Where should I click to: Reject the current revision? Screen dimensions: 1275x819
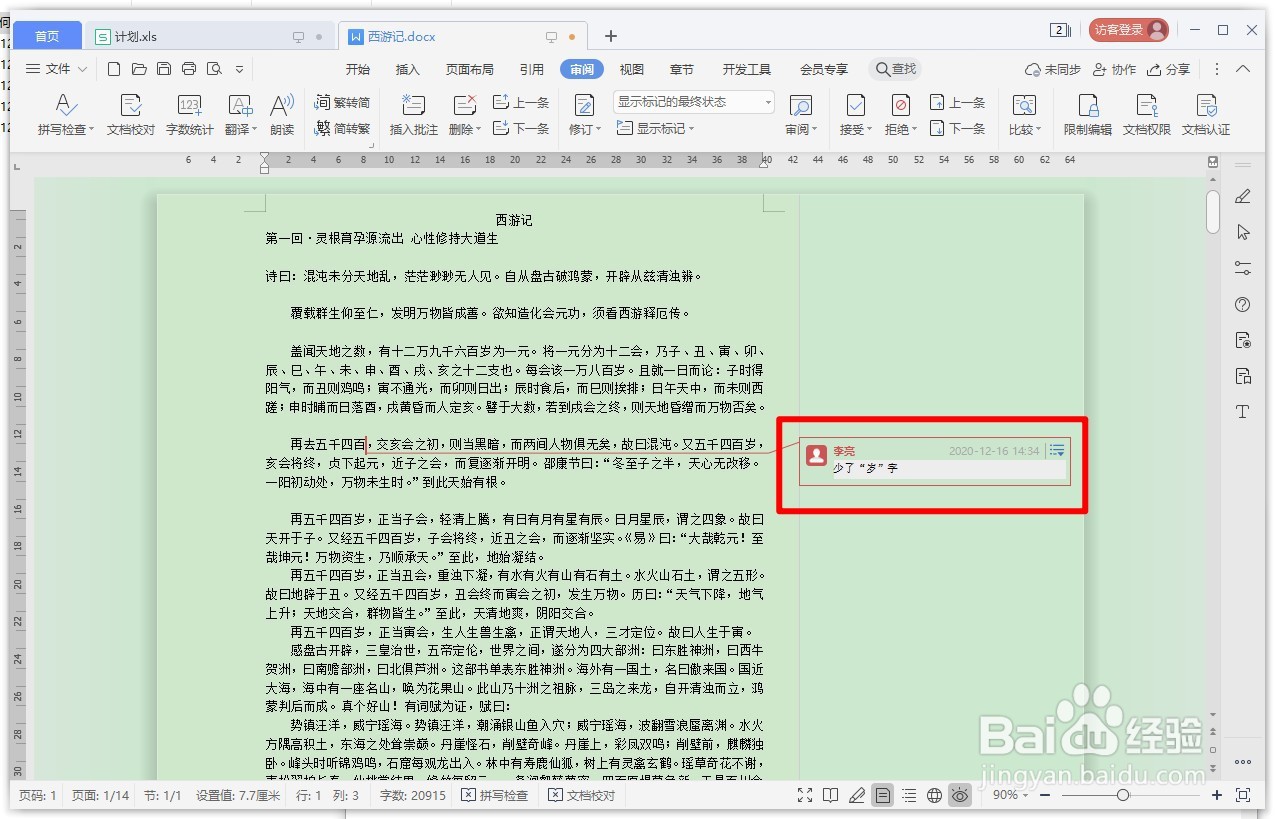coord(898,114)
